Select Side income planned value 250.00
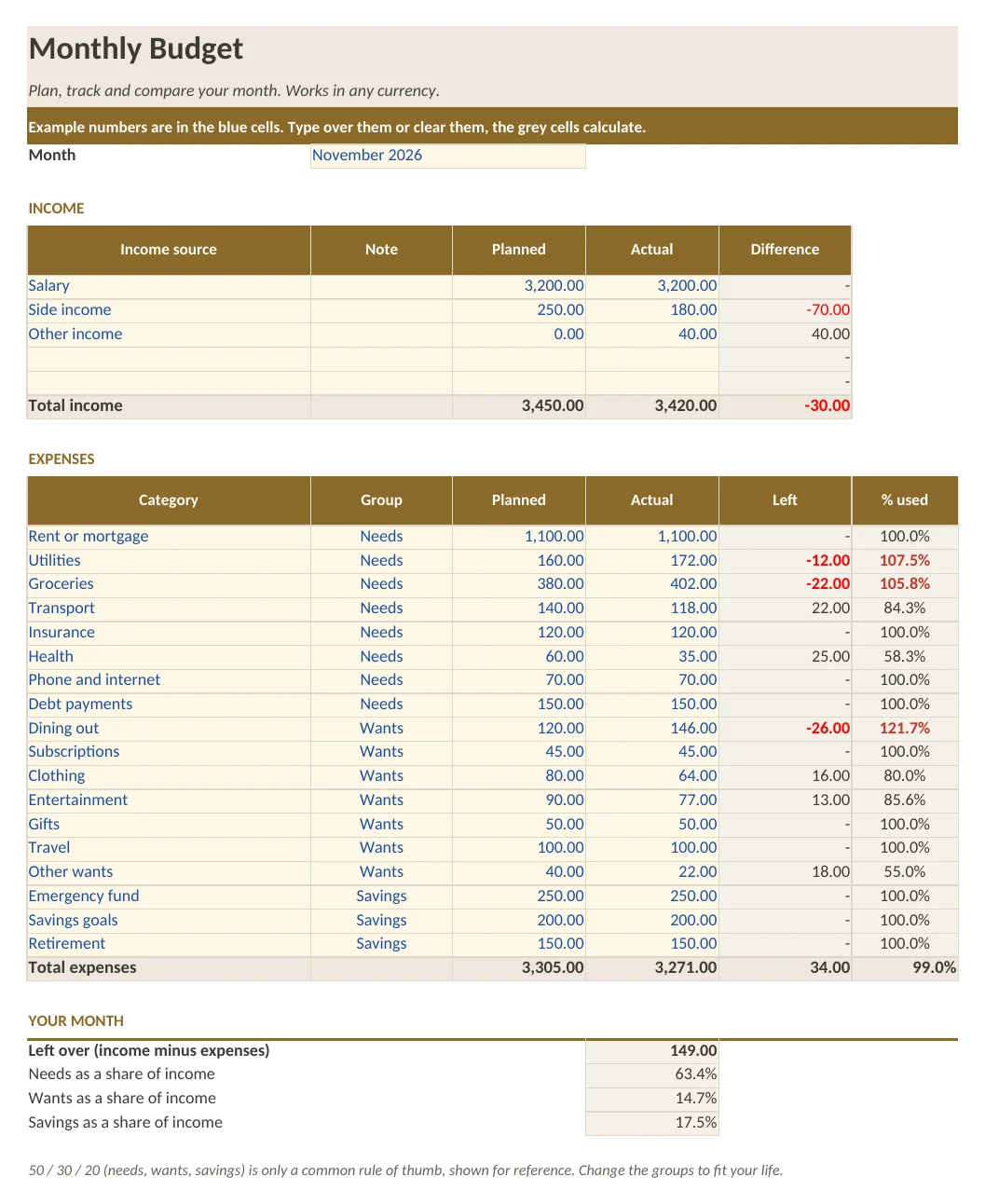The width and height of the screenshot is (985, 1204). (519, 310)
